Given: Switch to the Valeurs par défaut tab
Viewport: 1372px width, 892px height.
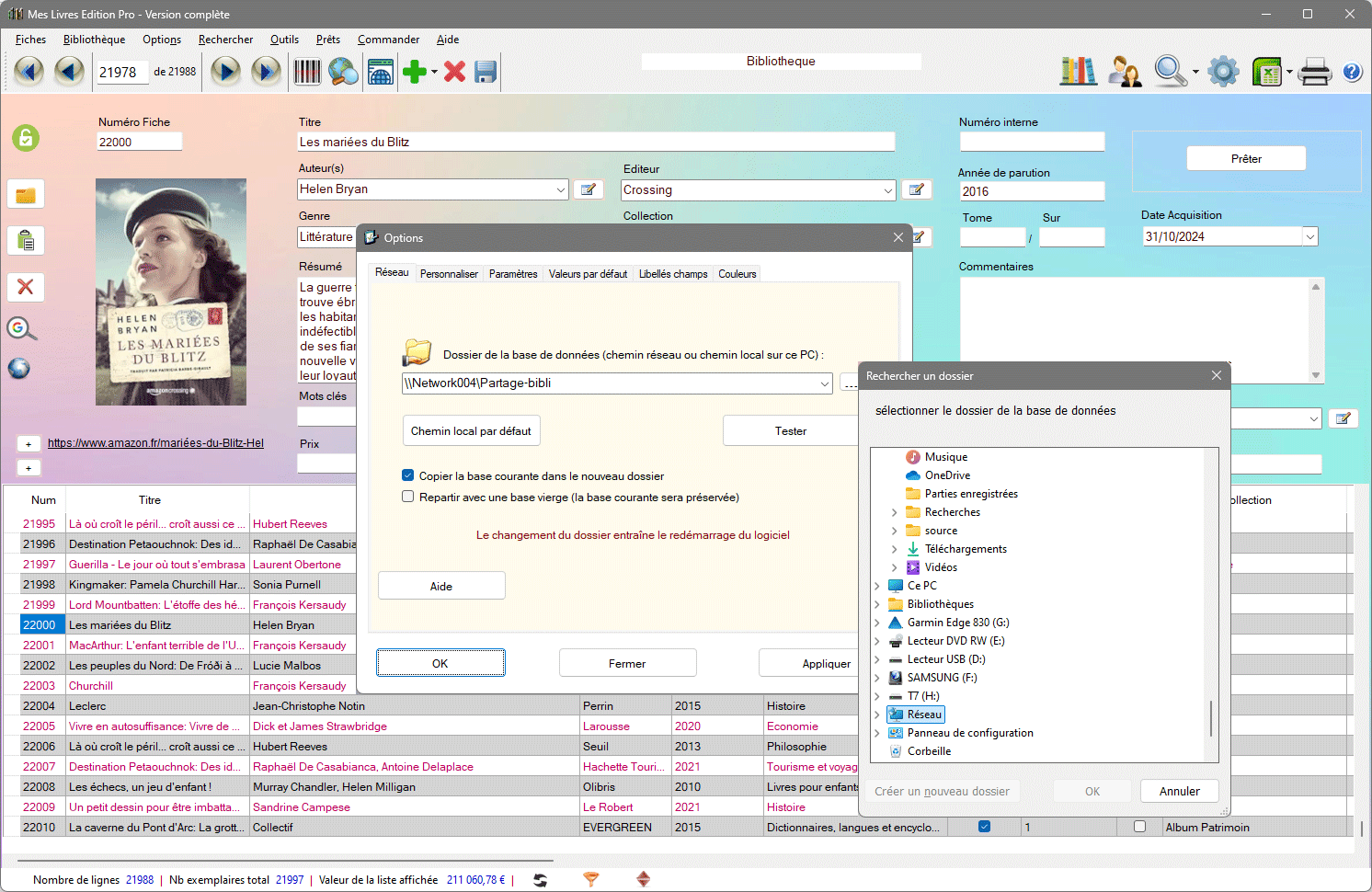Looking at the screenshot, I should coord(588,274).
